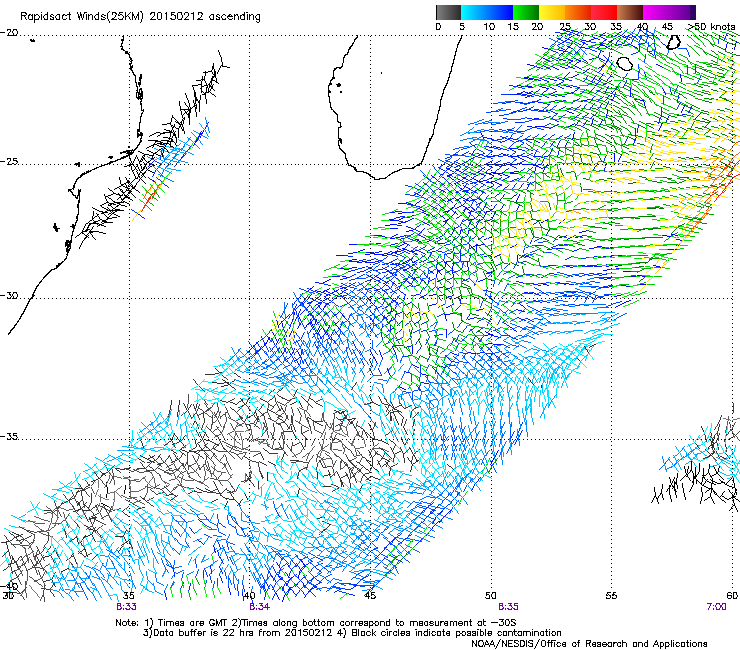Click the '35' longitude axis label
740x650 pixels.
tap(129, 596)
